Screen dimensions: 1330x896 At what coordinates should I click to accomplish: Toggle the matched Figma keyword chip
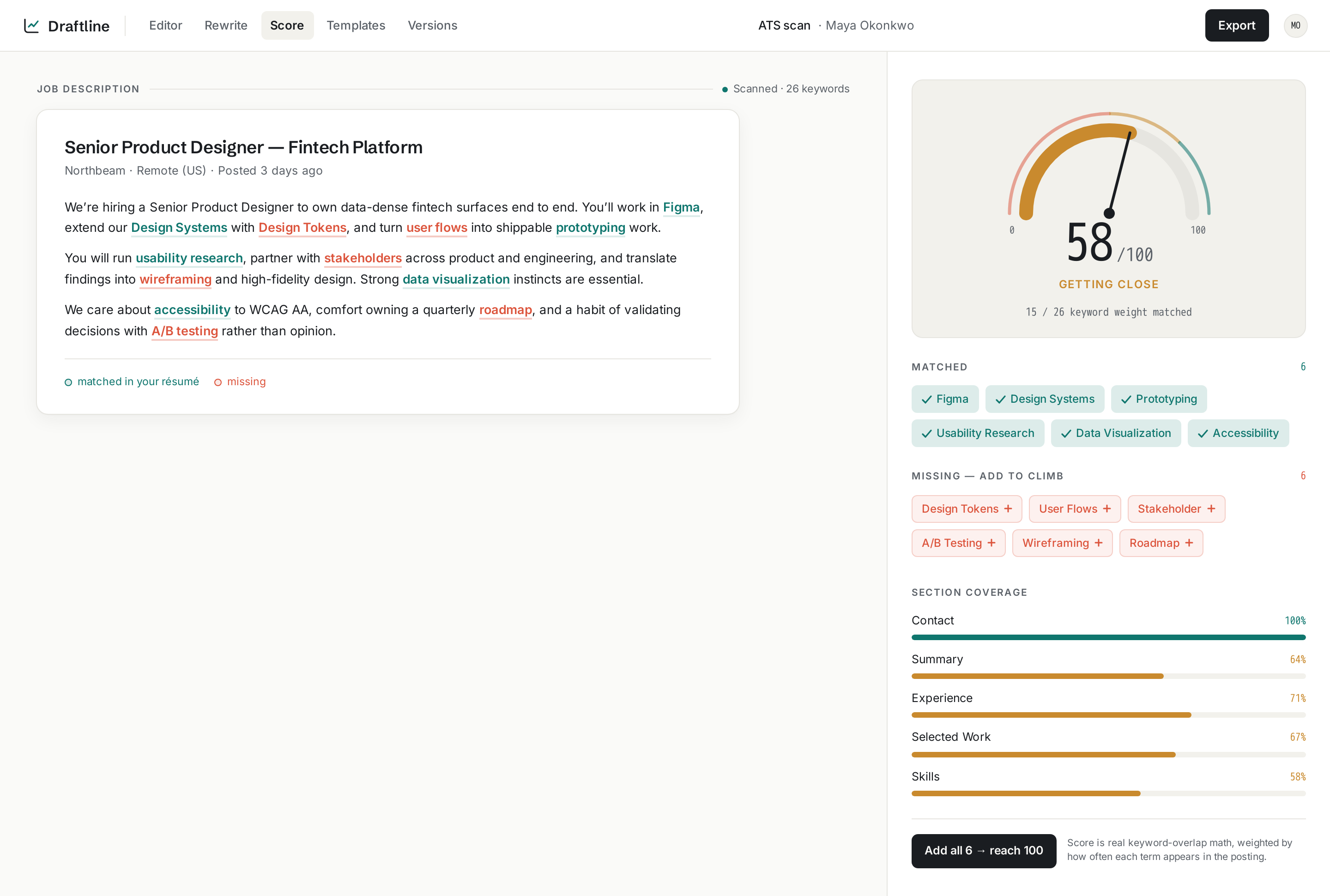coord(945,399)
